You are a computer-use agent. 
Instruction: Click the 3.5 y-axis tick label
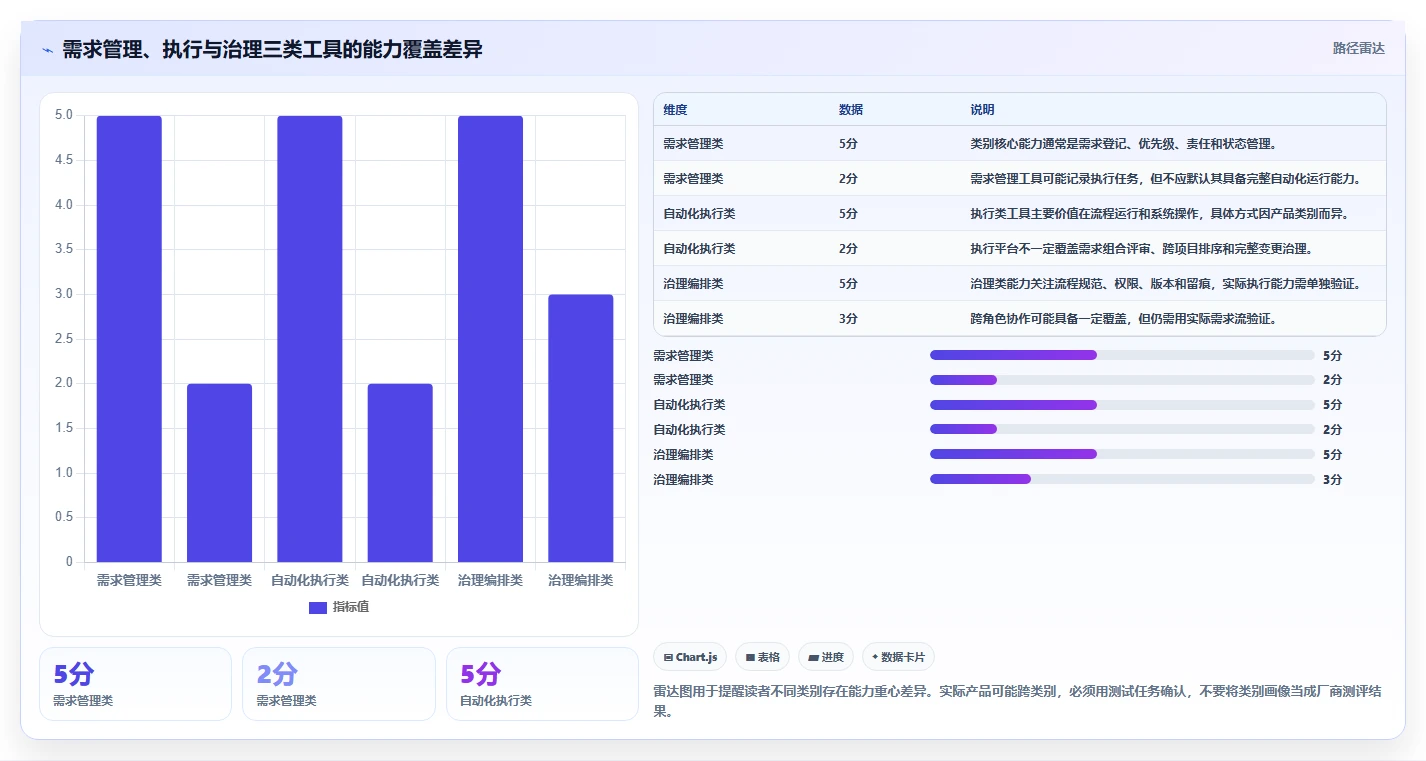click(x=64, y=250)
